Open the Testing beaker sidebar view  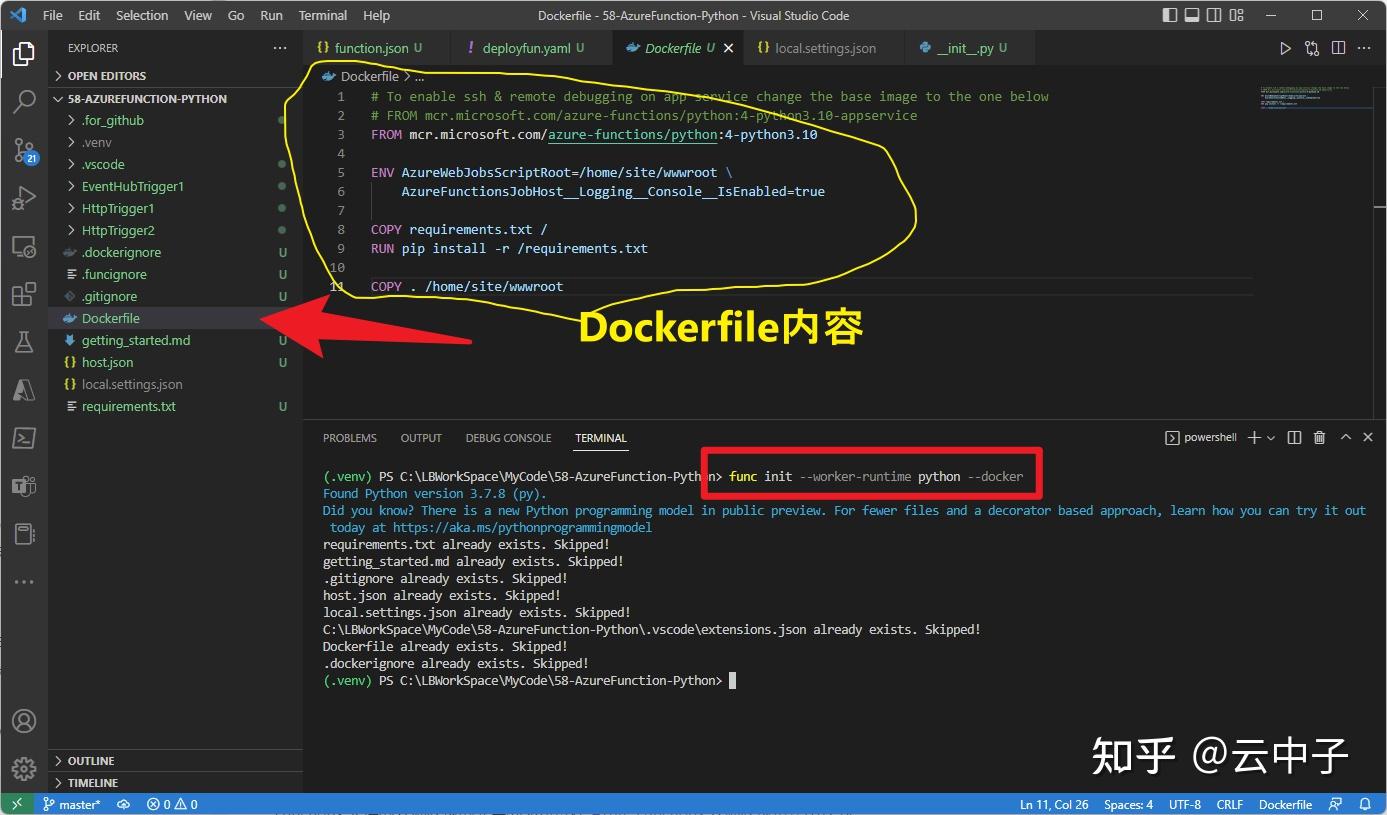click(x=24, y=342)
